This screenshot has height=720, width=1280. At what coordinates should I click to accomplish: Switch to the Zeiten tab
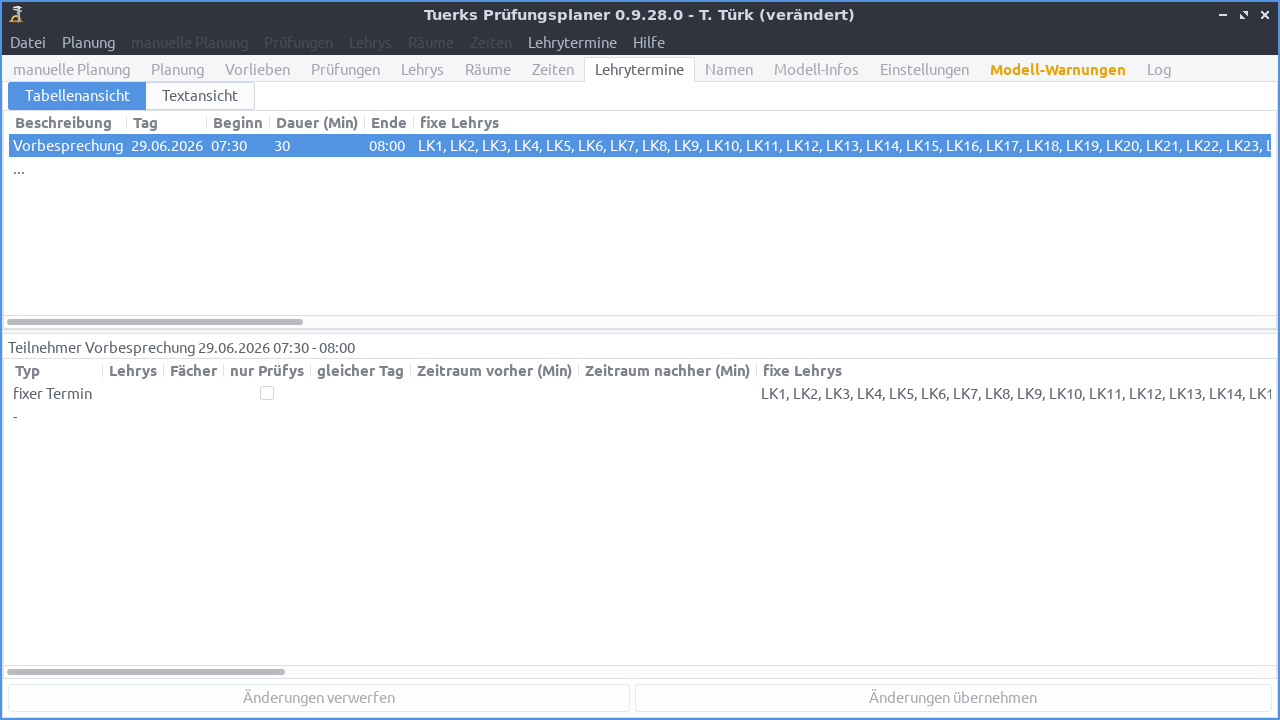point(553,69)
